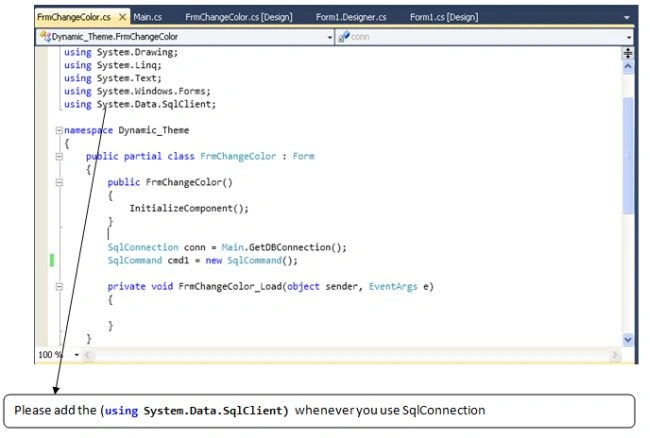
Task: Close the FrmChangeColor.cs tab
Action: tap(122, 17)
